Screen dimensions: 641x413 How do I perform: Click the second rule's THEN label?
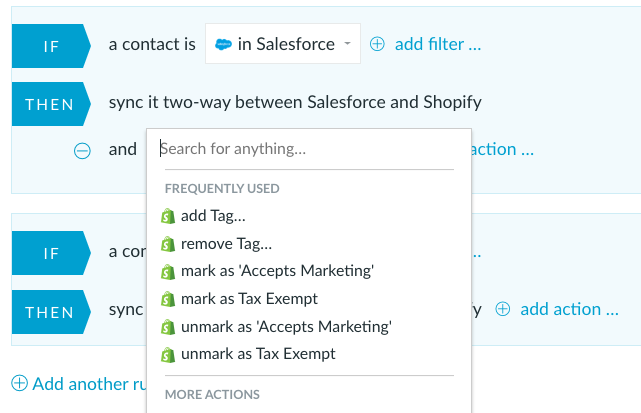click(51, 312)
